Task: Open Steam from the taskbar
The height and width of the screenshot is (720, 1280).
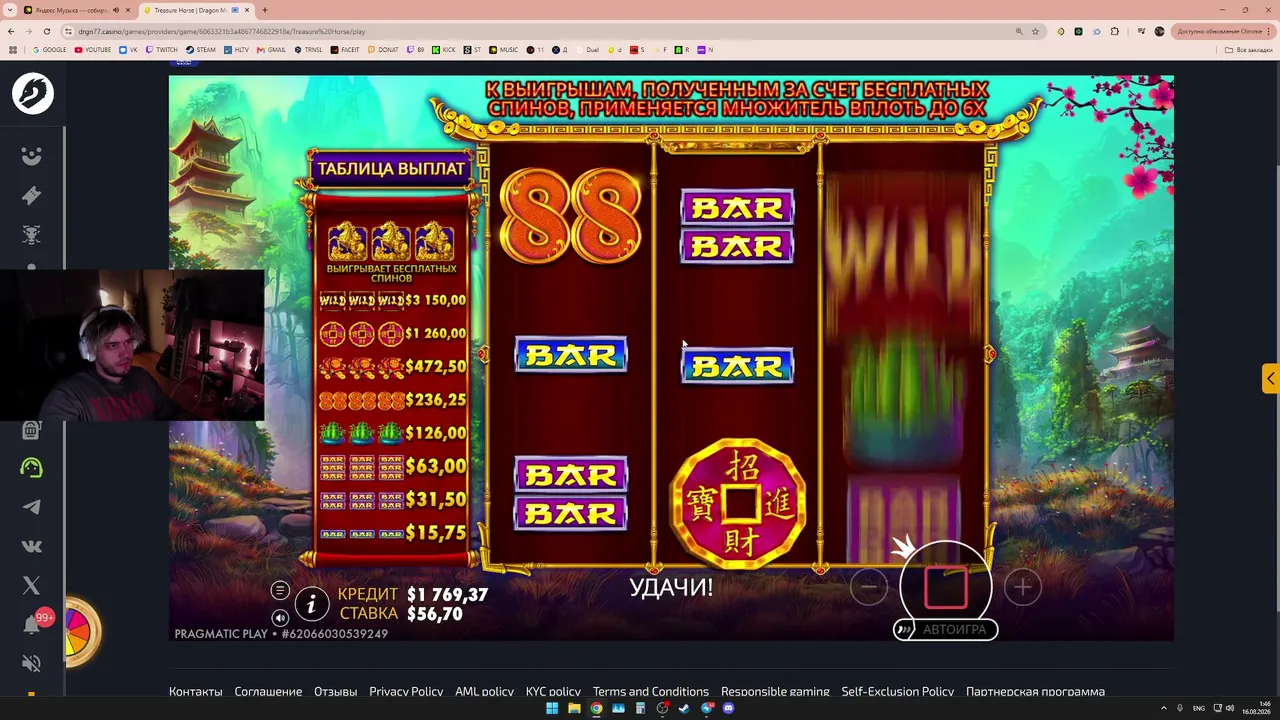Action: 684,708
